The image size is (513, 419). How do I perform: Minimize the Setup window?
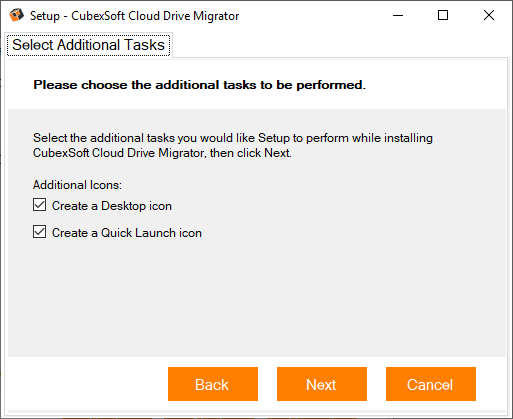[x=398, y=15]
